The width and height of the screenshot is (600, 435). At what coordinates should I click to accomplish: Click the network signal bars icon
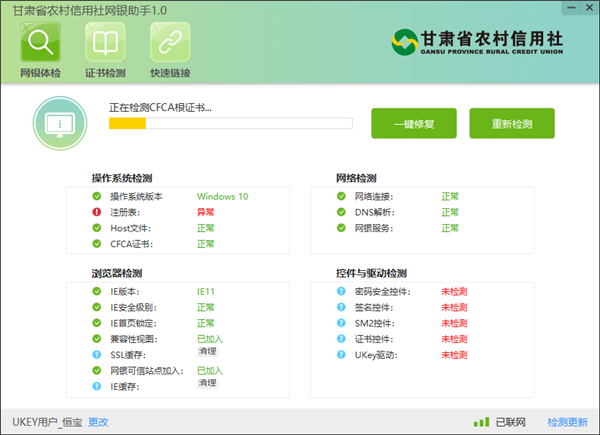coord(481,422)
